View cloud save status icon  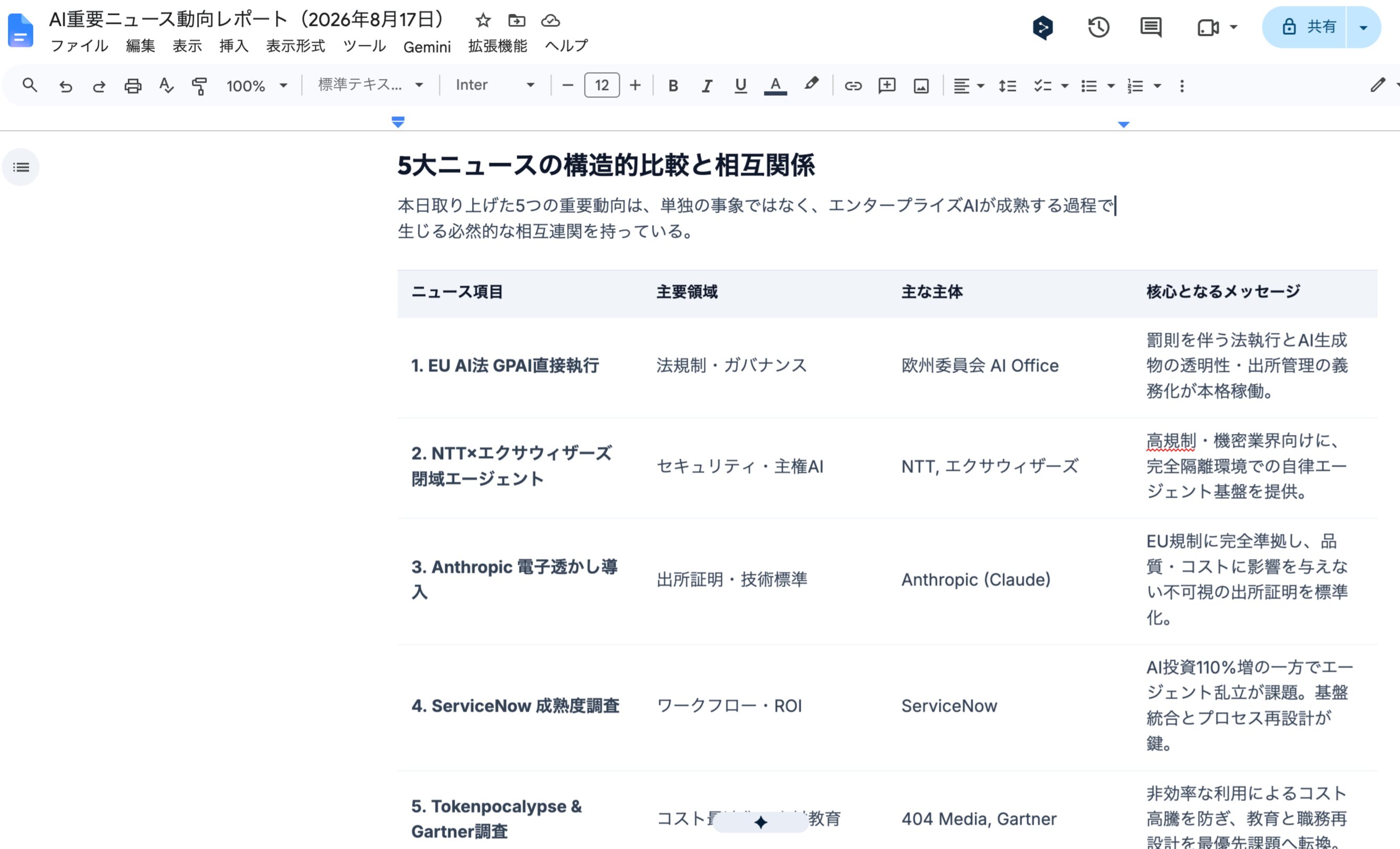550,21
